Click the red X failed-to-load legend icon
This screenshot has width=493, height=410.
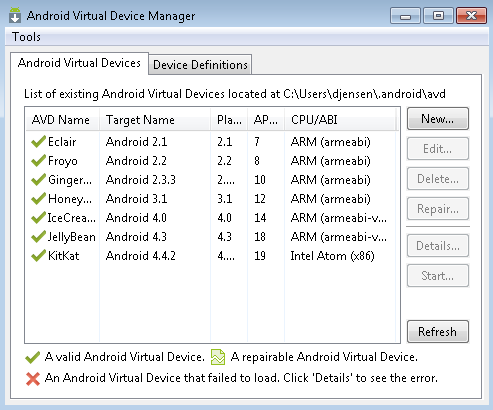tap(33, 379)
